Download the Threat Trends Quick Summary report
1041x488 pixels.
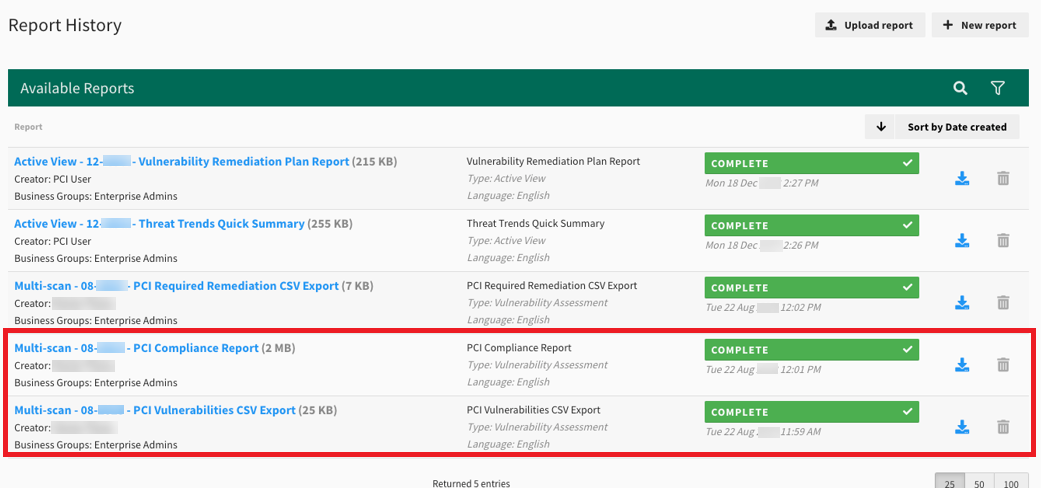pyautogui.click(x=962, y=240)
